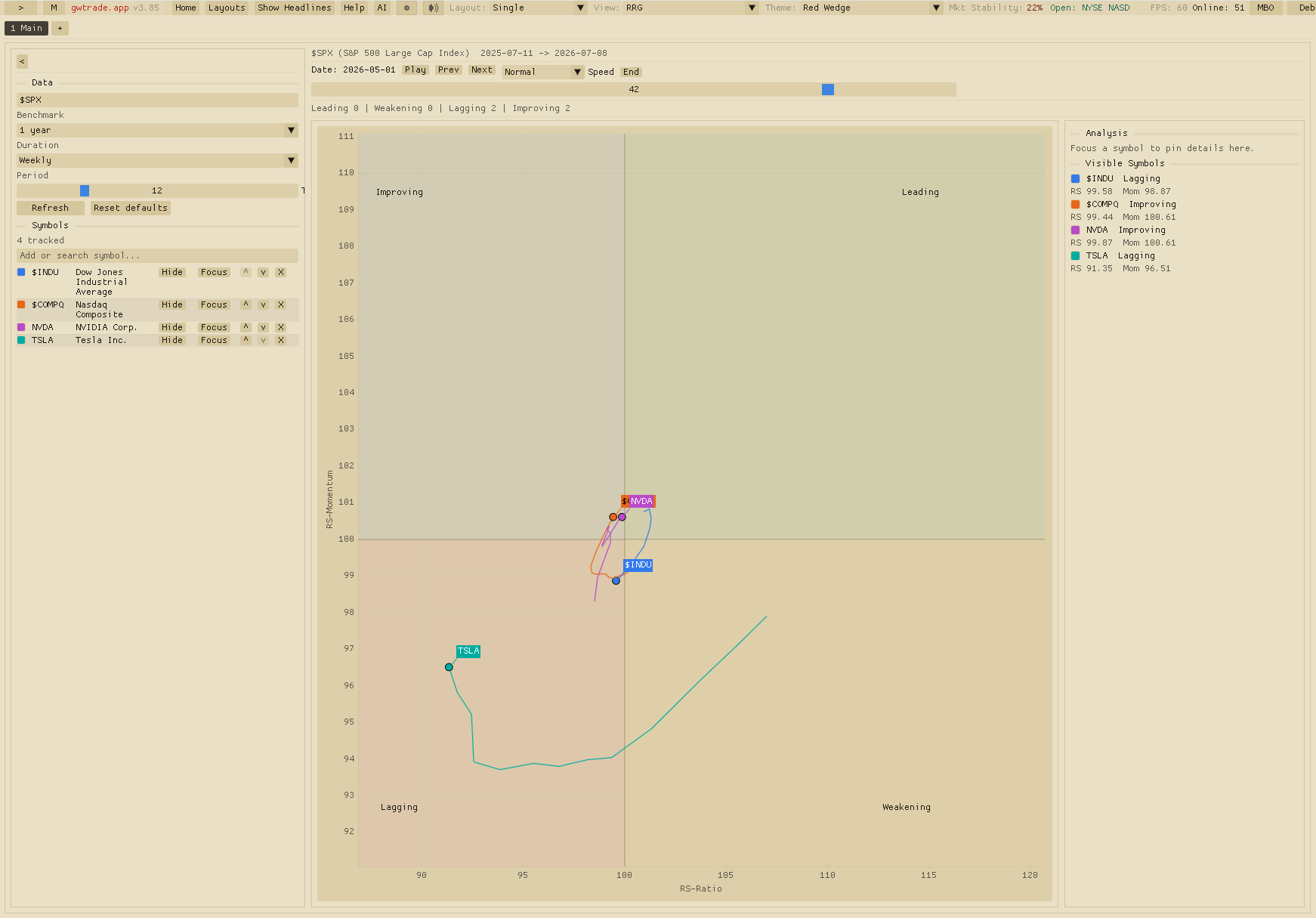Viewport: 1316px width, 918px height.
Task: Move $COMPQ down with v arrow
Action: [263, 304]
